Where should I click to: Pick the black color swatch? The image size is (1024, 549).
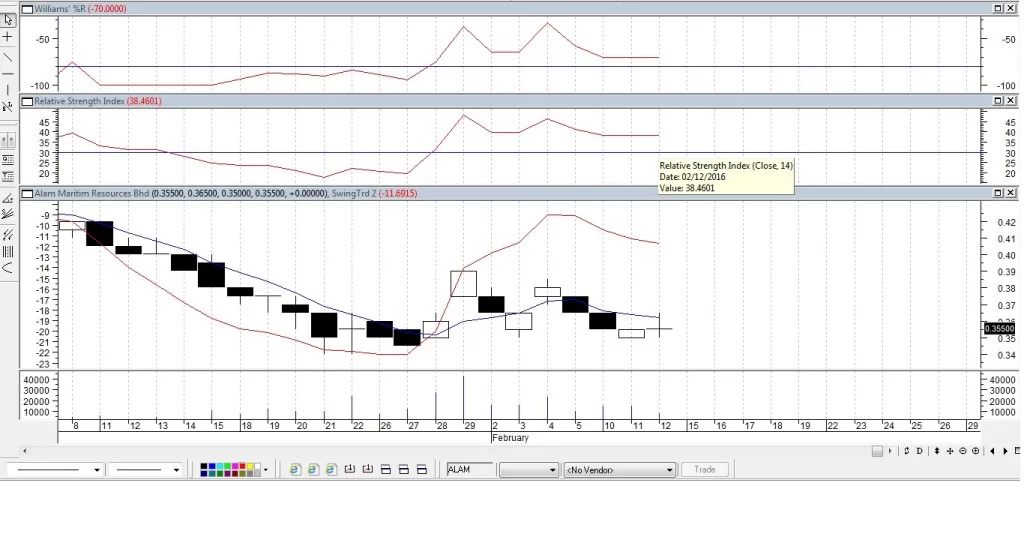(x=204, y=466)
